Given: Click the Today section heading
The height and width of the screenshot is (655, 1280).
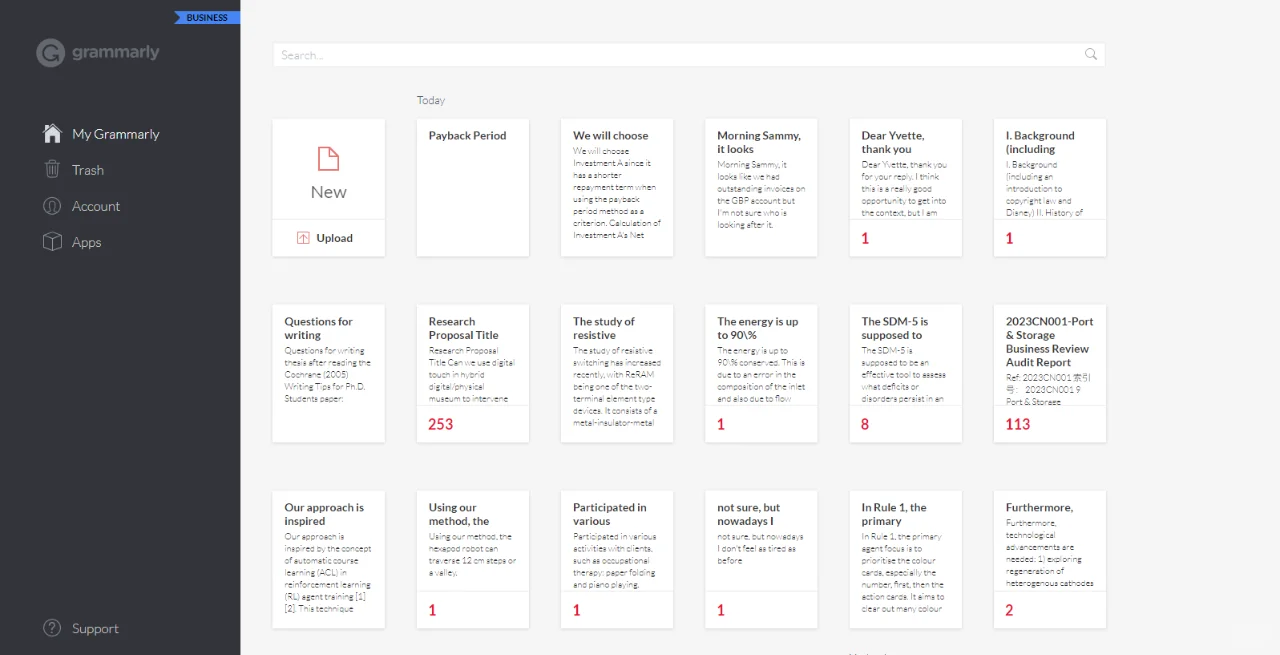Looking at the screenshot, I should (x=431, y=100).
